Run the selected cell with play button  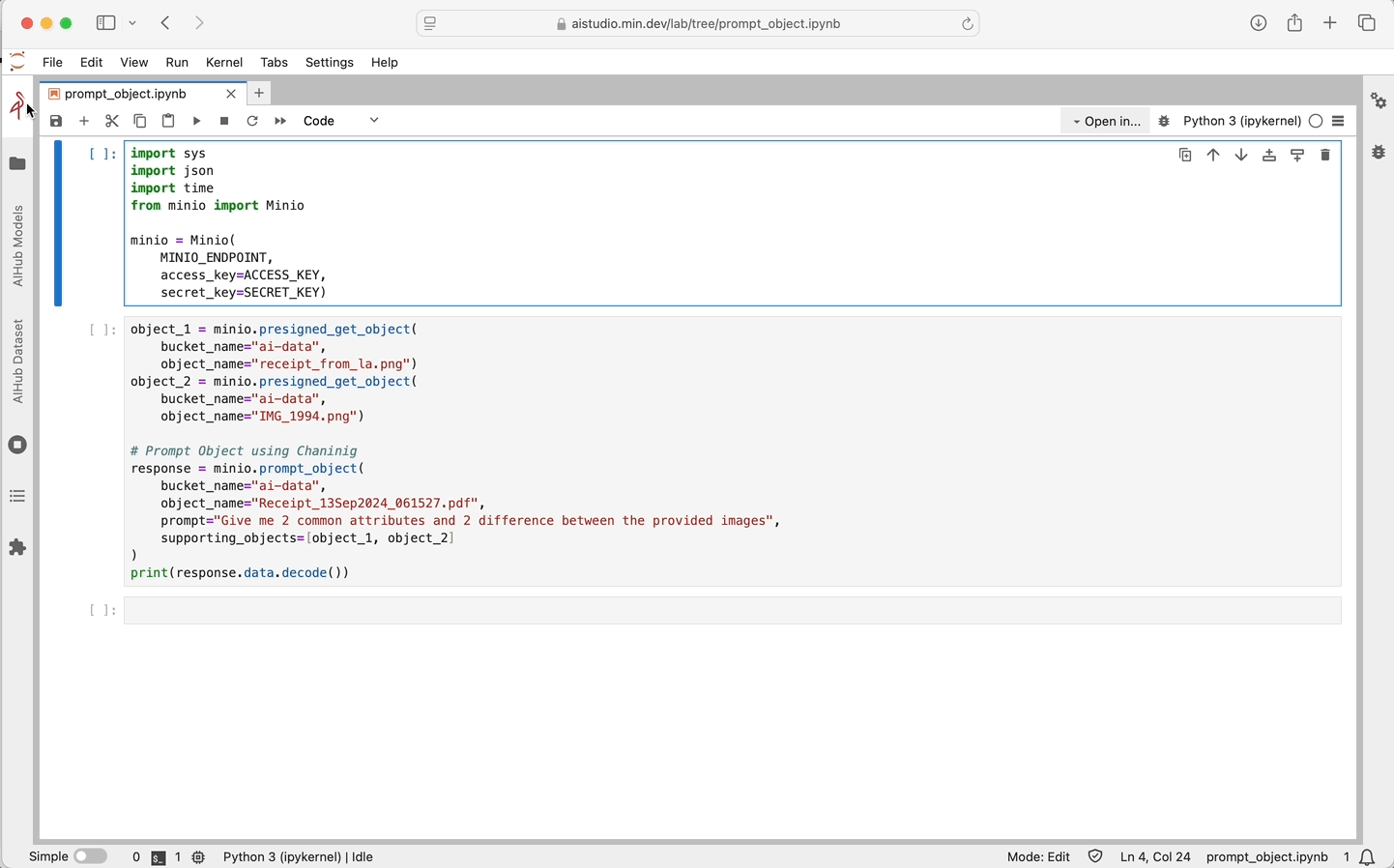(x=196, y=121)
